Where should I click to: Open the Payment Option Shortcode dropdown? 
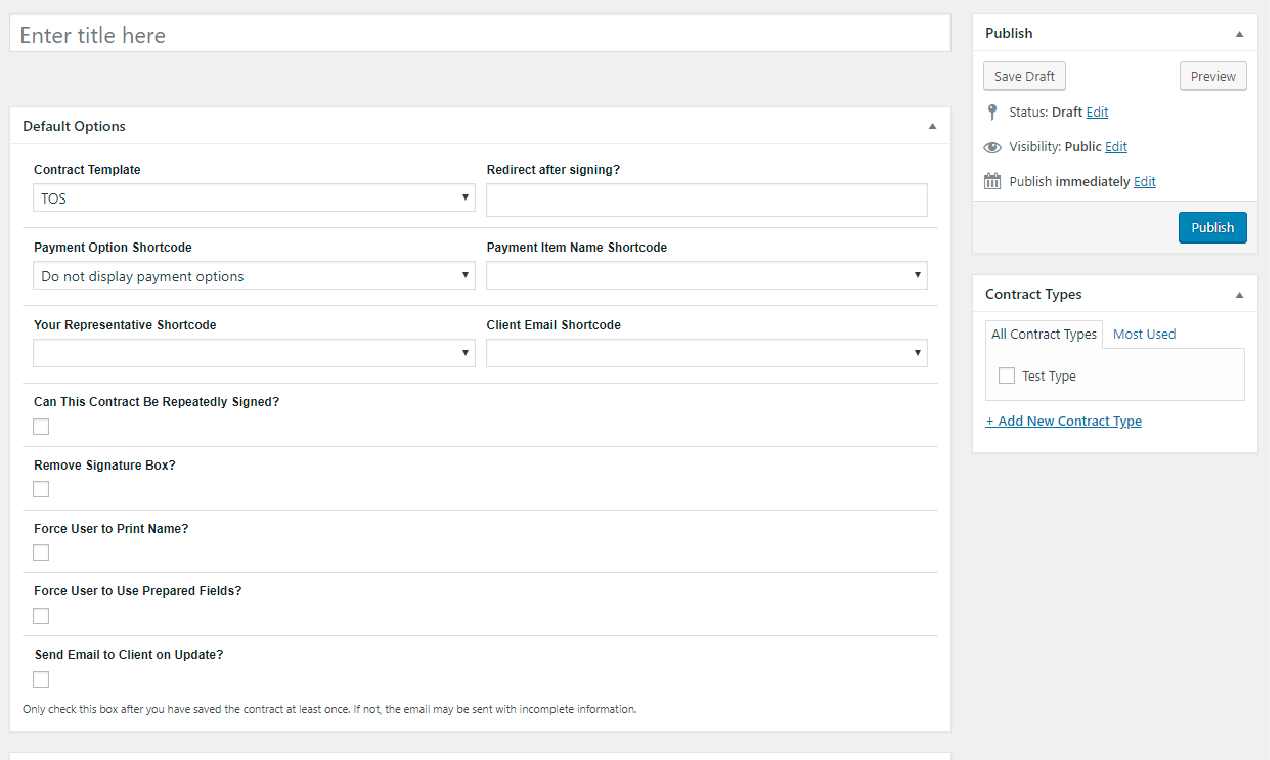pos(254,275)
